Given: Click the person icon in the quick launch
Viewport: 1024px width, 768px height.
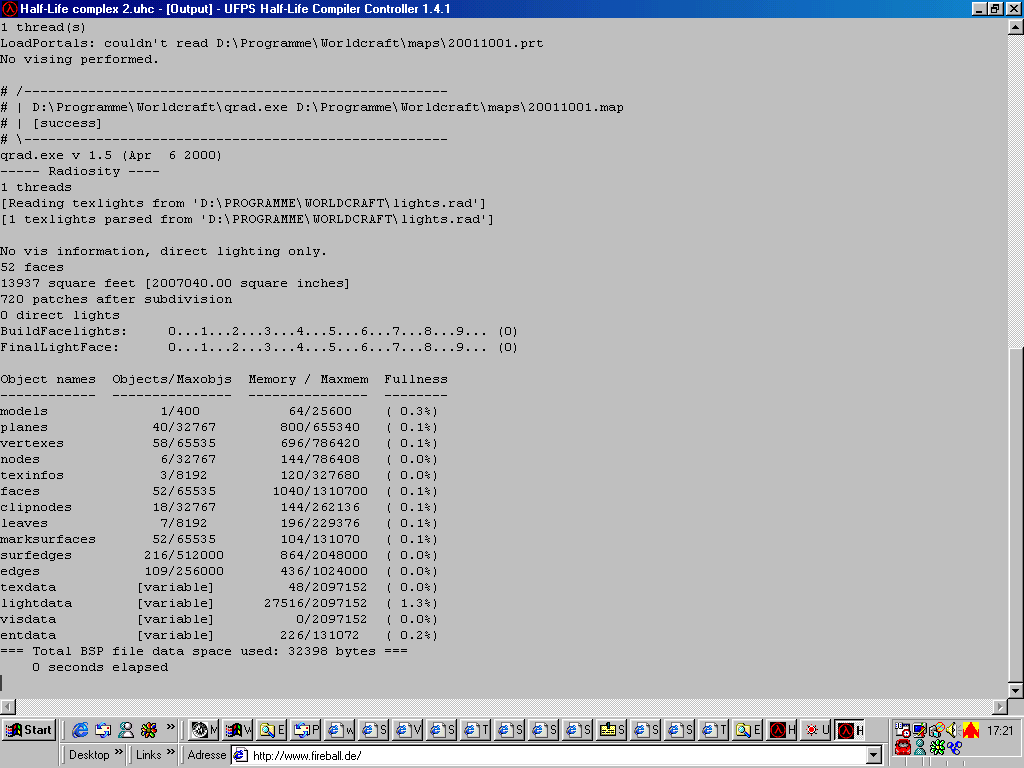Looking at the screenshot, I should [126, 730].
